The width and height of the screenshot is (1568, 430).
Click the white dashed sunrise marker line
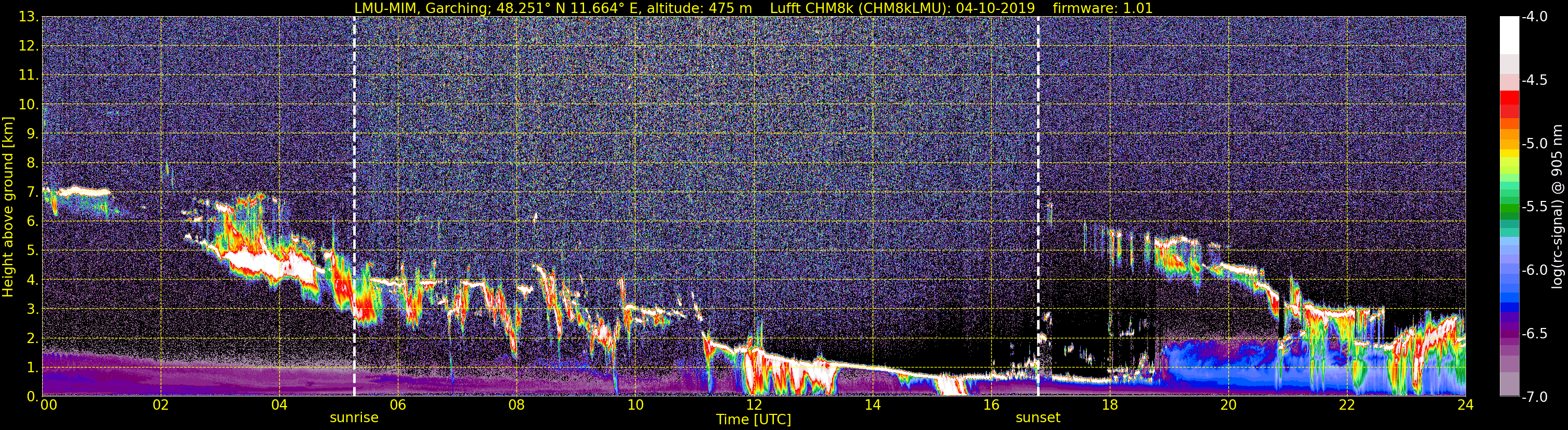click(x=354, y=207)
